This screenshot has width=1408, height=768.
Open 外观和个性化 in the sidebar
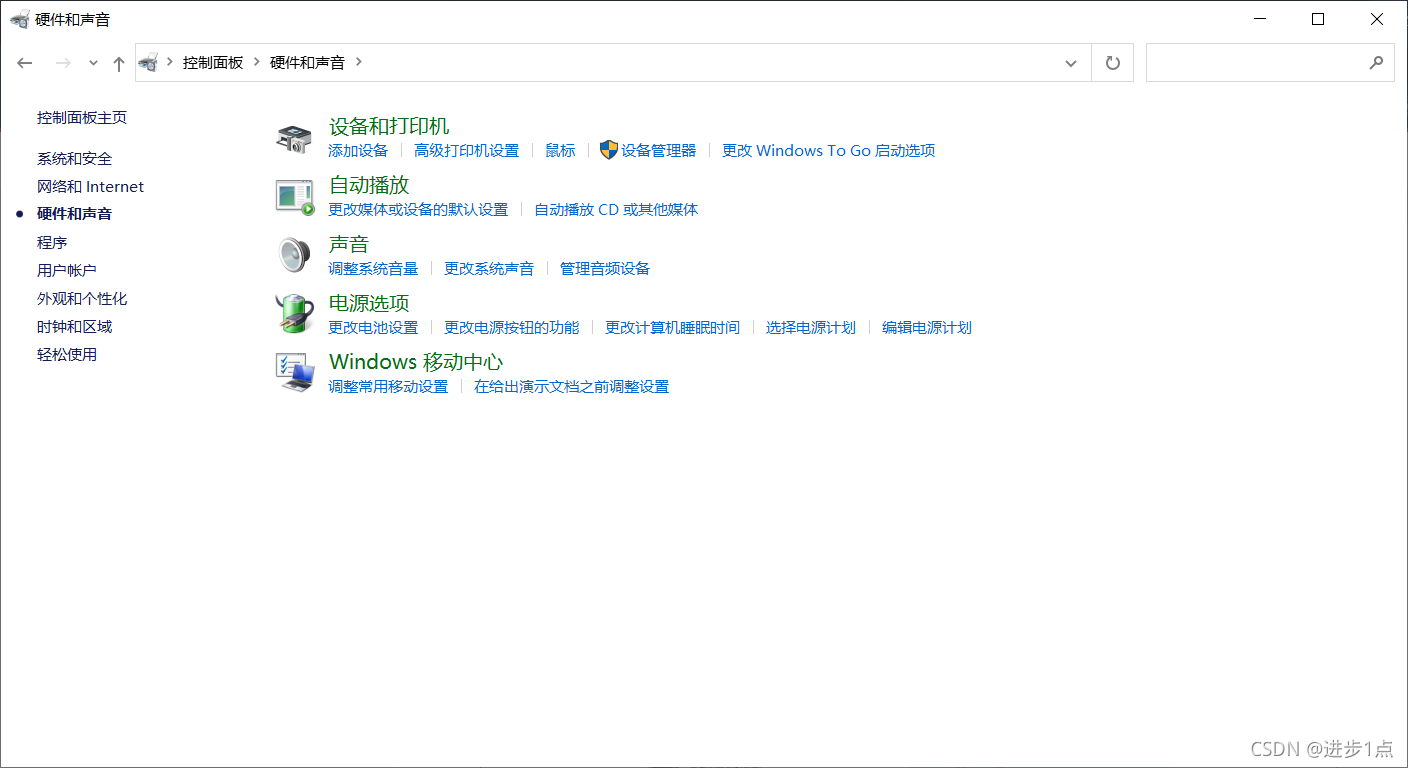82,298
